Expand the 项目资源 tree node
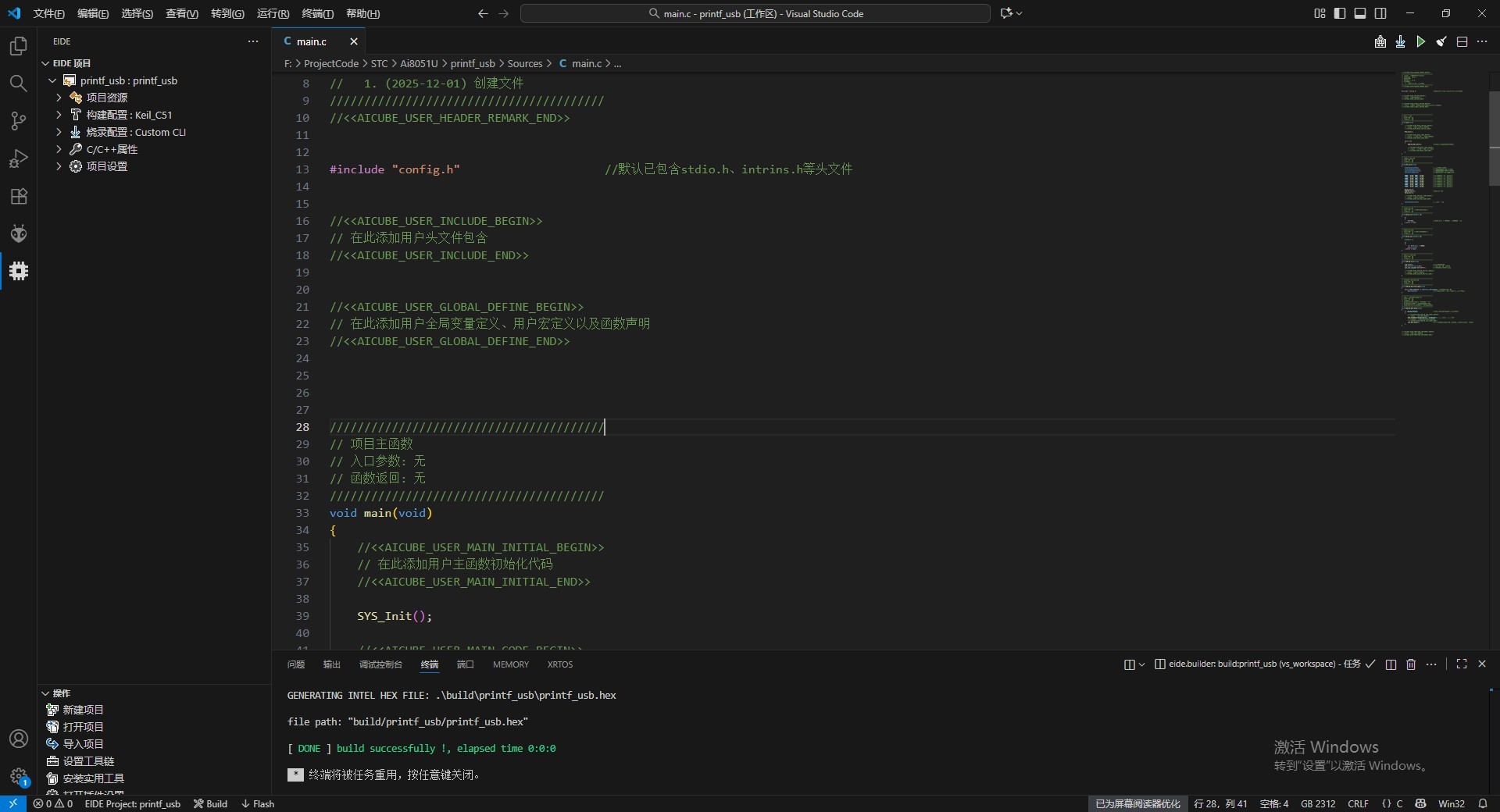 (x=106, y=98)
